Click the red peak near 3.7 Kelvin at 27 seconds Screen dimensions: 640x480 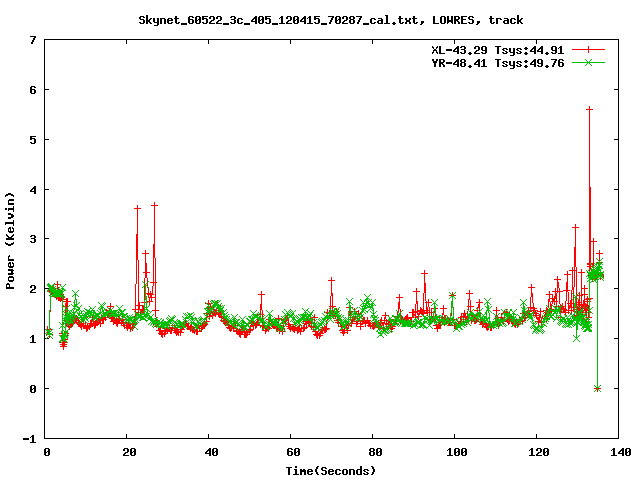pyautogui.click(x=154, y=205)
